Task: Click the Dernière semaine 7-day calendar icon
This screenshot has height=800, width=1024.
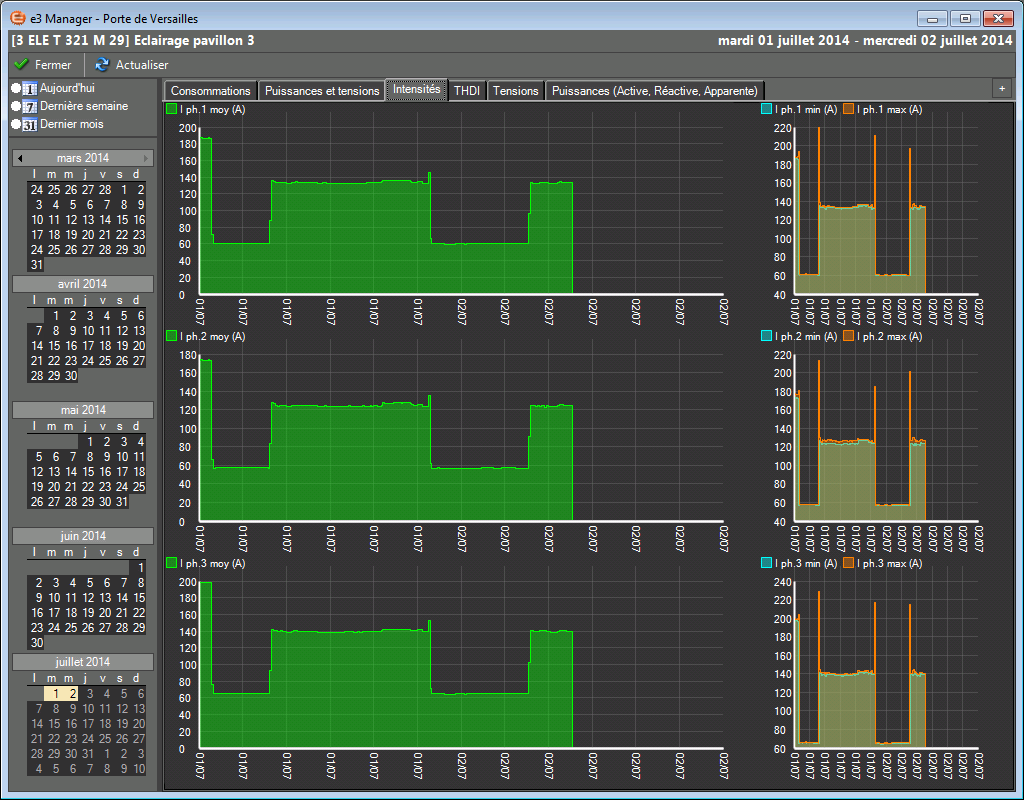Action: tap(30, 106)
